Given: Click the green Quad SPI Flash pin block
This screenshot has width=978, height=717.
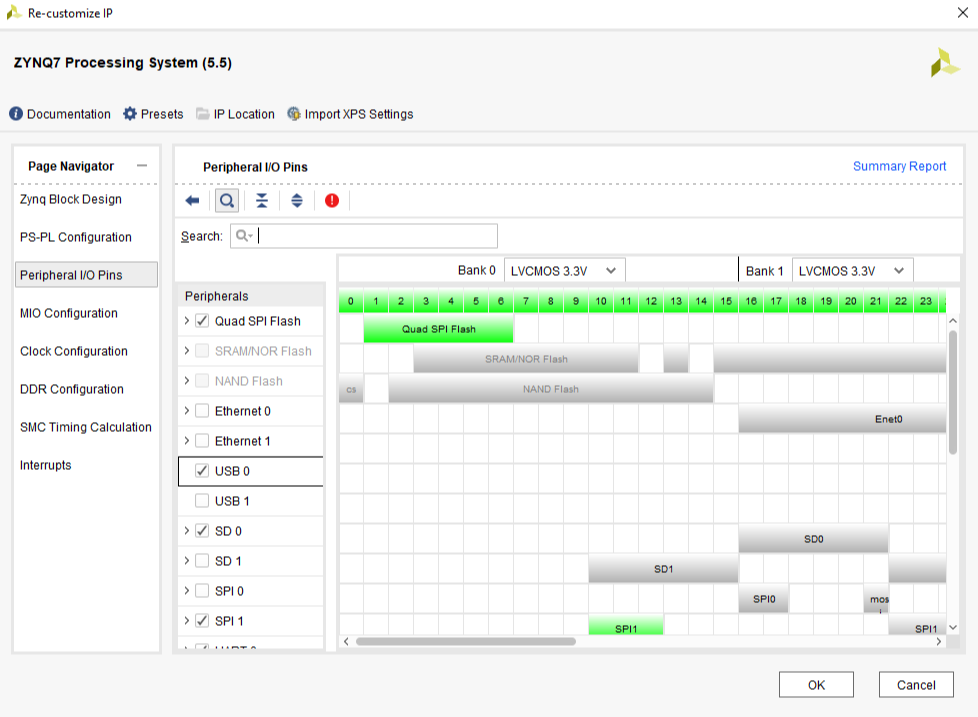Looking at the screenshot, I should pos(438,329).
